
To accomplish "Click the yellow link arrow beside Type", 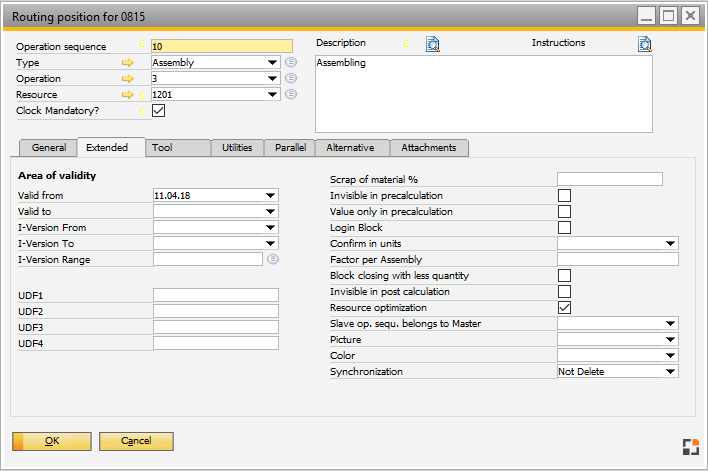I will [127, 62].
